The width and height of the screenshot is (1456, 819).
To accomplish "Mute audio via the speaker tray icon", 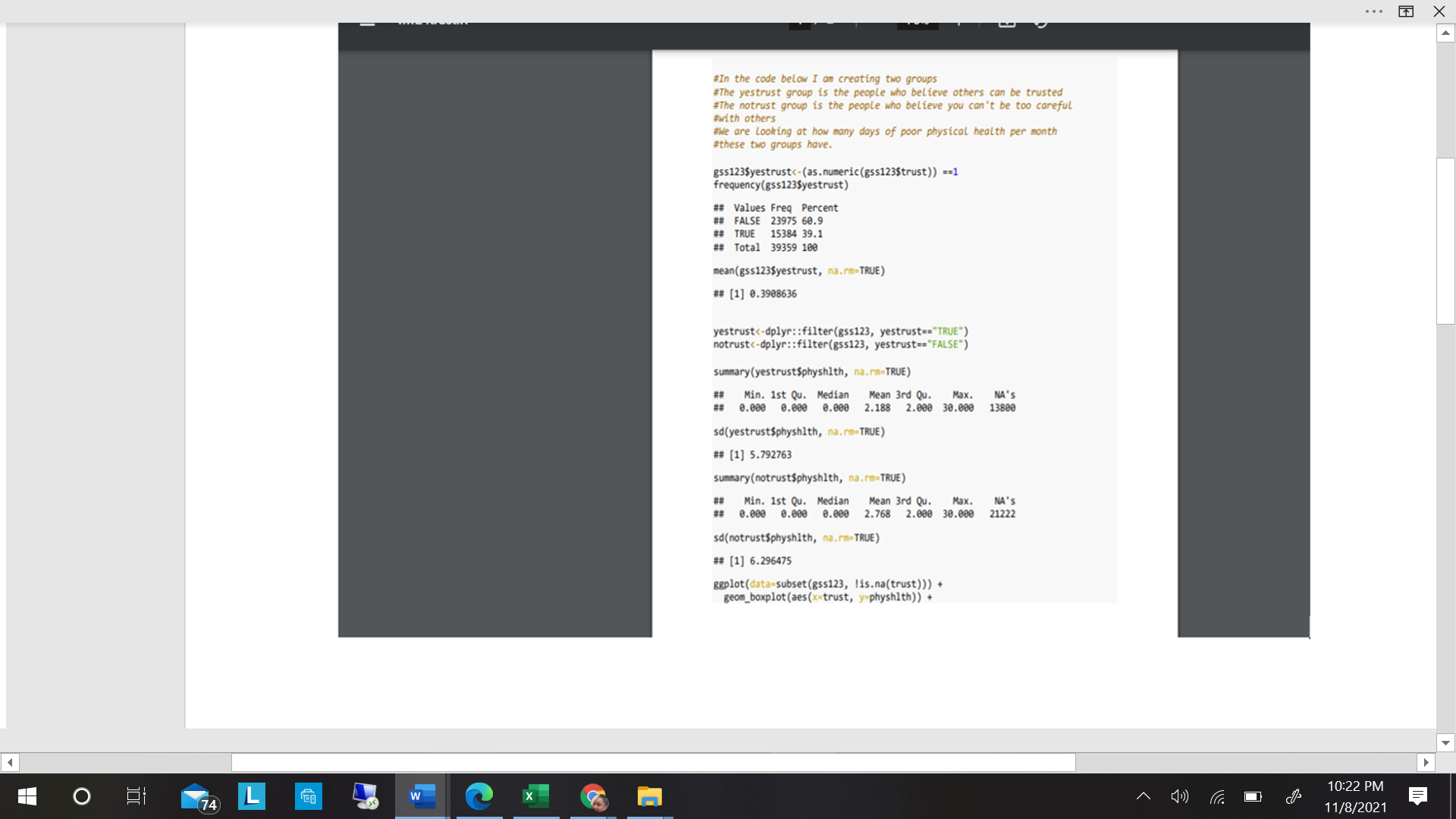I will (1180, 796).
